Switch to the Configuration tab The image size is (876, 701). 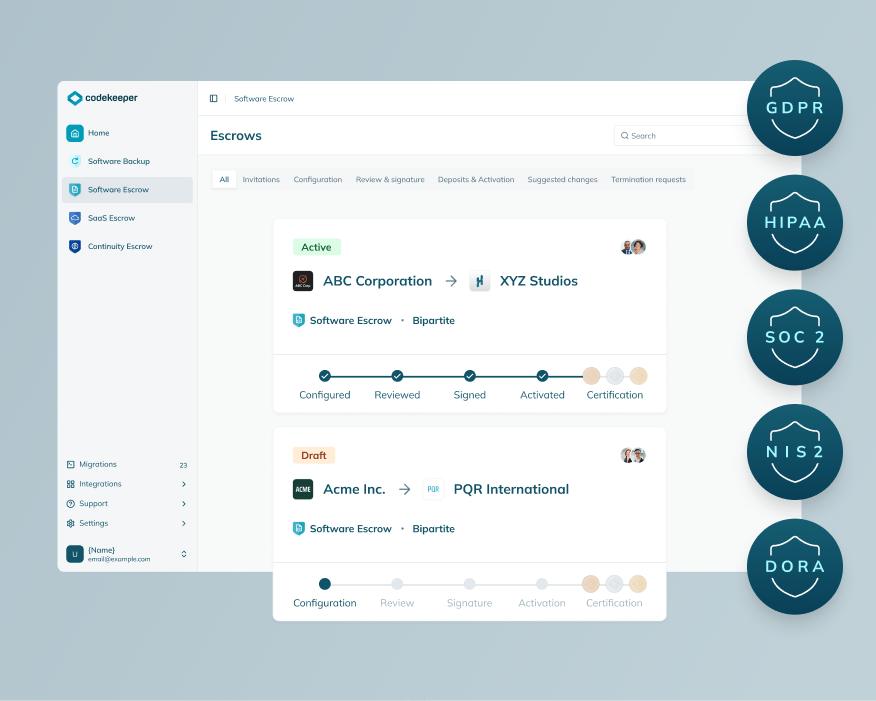pos(318,179)
